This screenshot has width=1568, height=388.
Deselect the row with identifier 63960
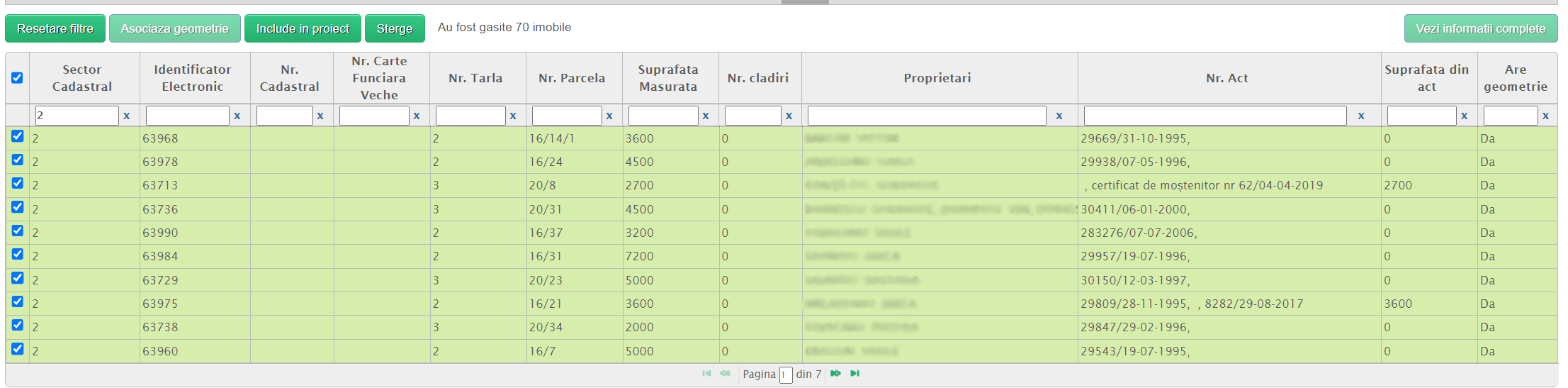(x=18, y=349)
